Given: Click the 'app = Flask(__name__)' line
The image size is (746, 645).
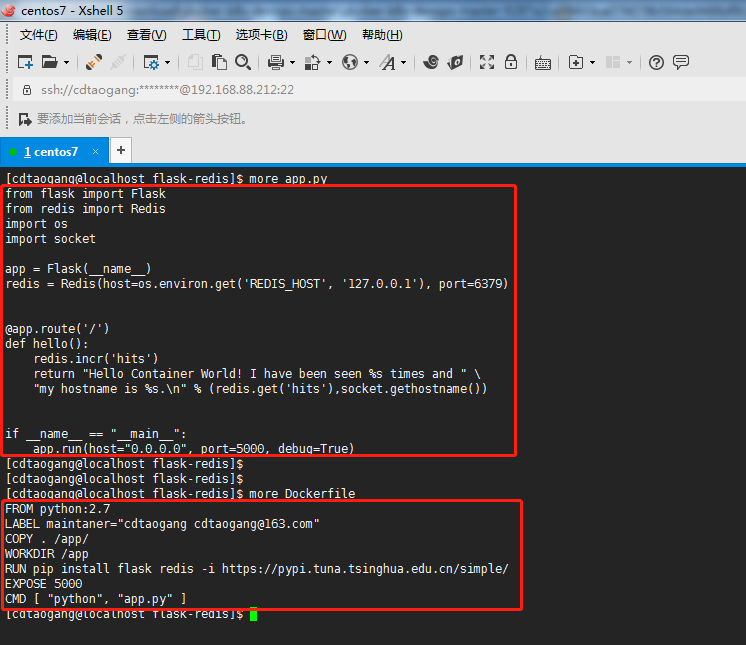Looking at the screenshot, I should pos(78,269).
